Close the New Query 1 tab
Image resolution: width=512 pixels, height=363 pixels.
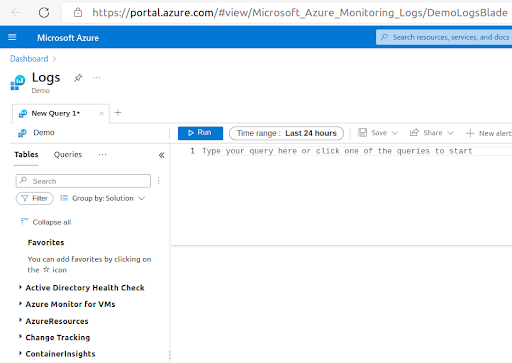[x=102, y=114]
